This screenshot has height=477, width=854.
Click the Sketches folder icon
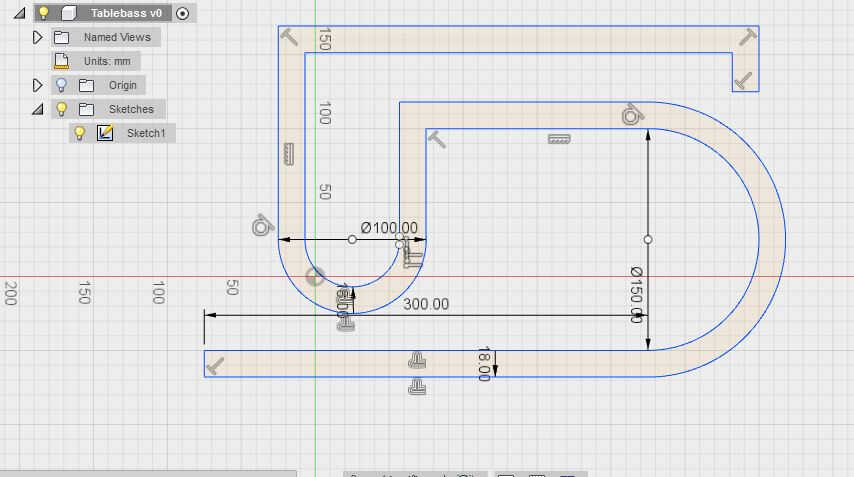(86, 109)
